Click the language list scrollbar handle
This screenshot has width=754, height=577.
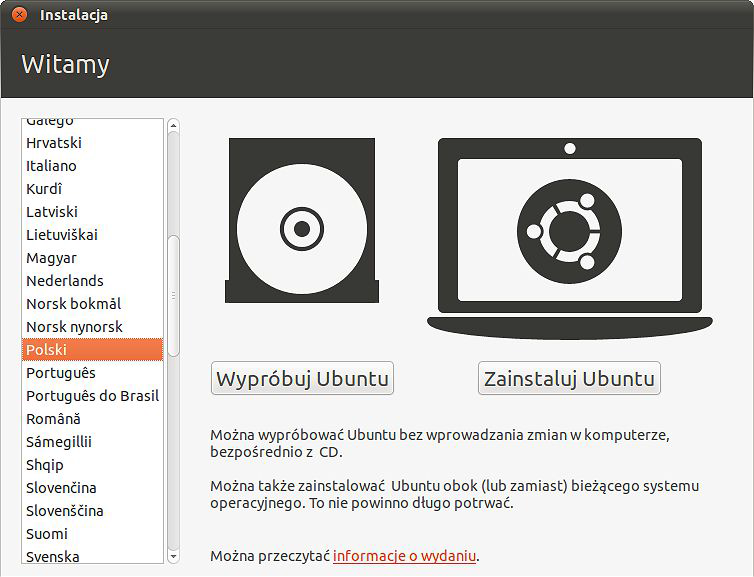[x=174, y=296]
